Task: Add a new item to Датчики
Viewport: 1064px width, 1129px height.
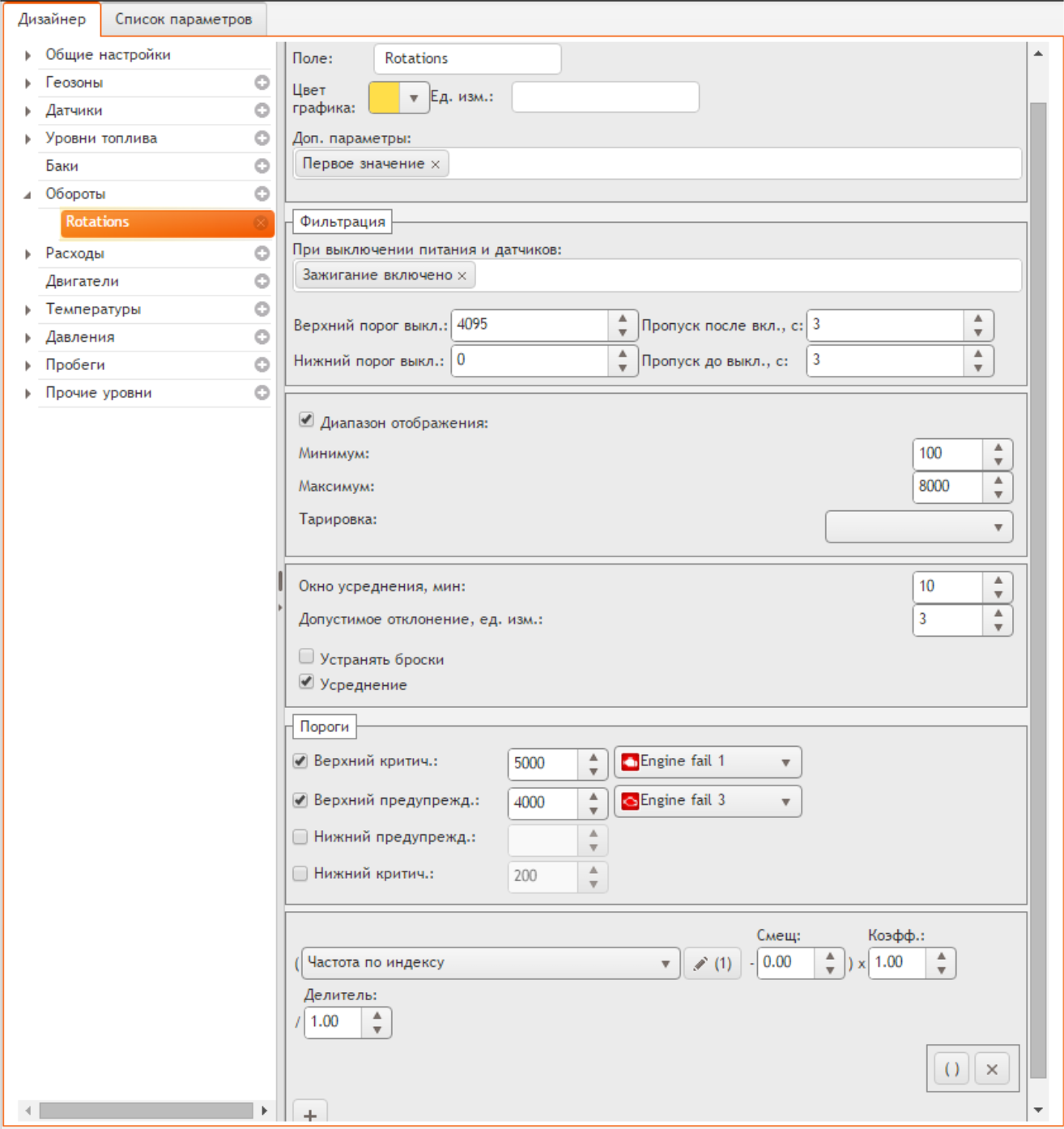Action: coord(262,110)
